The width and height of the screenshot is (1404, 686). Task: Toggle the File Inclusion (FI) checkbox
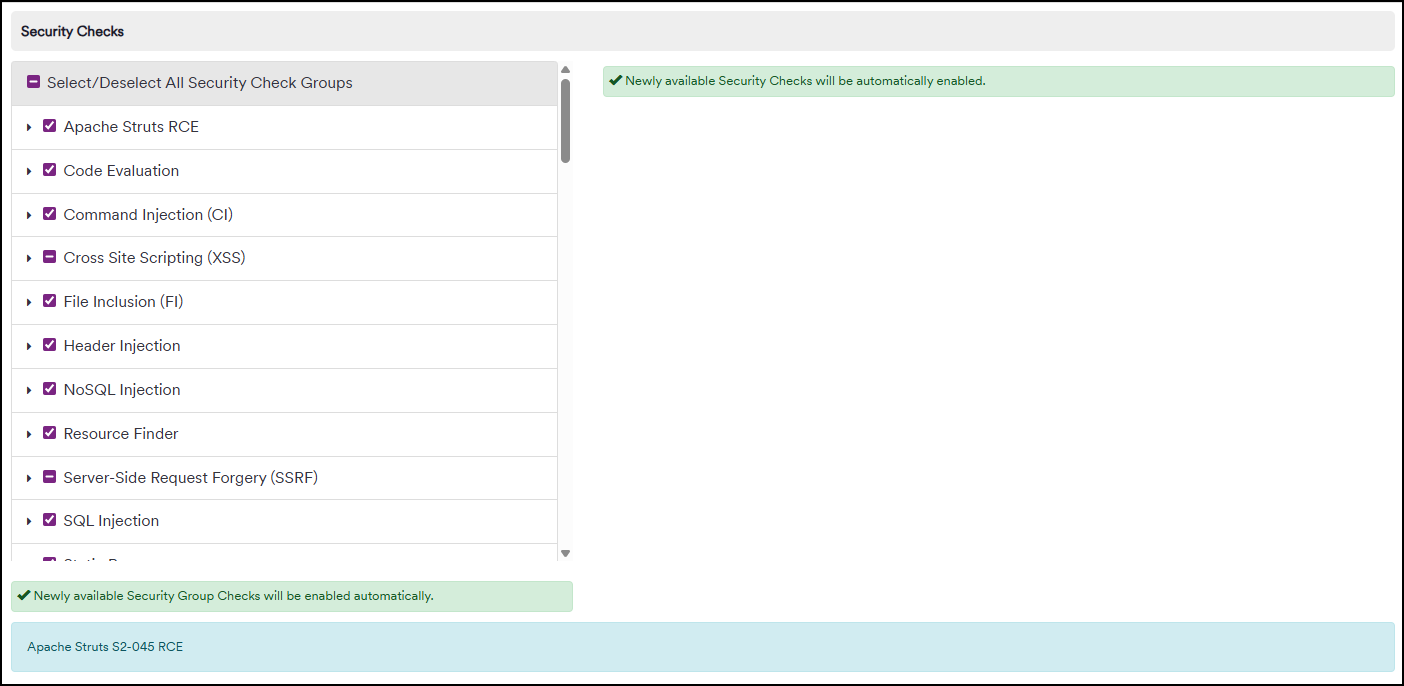tap(49, 301)
